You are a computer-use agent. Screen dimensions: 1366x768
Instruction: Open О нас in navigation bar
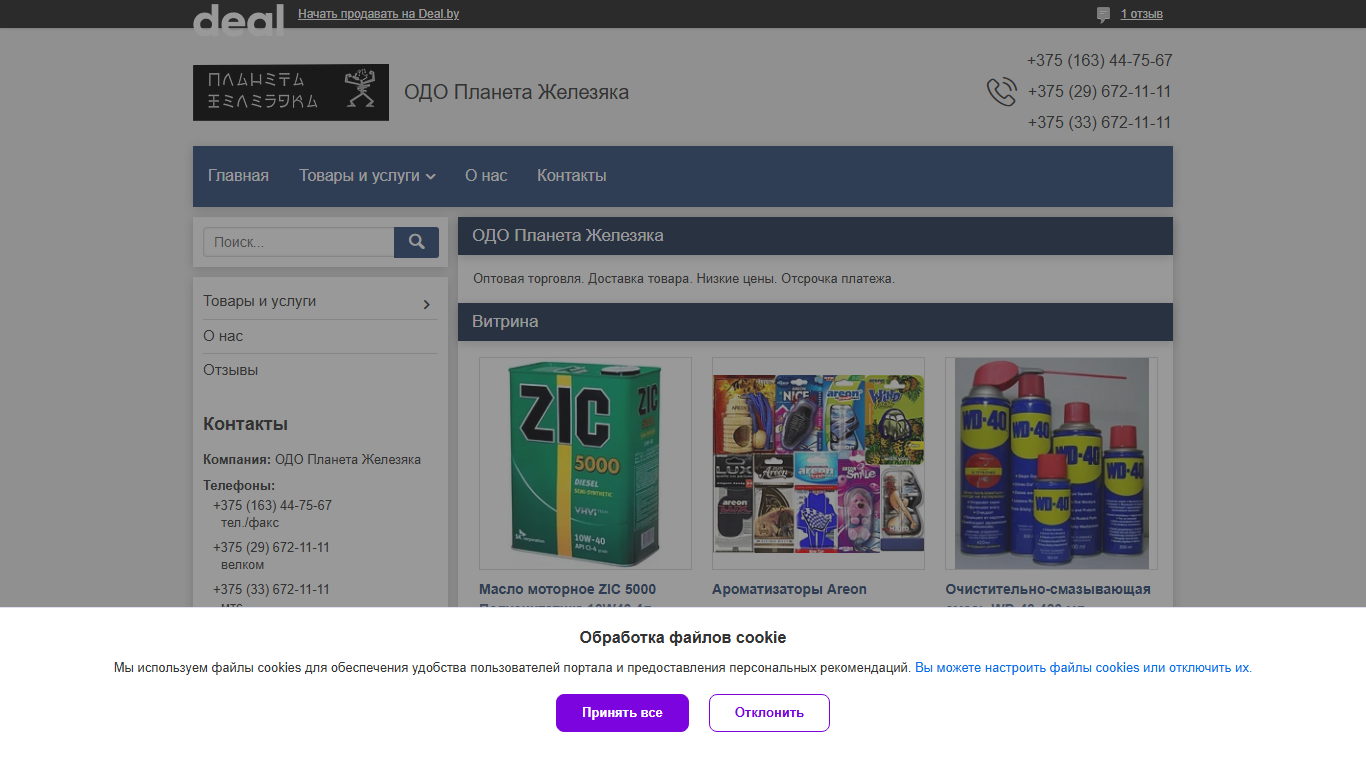click(x=486, y=176)
